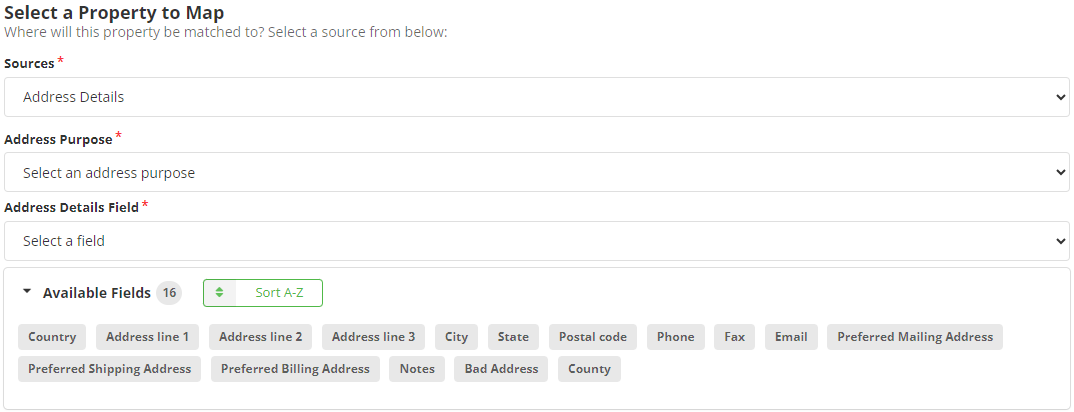Collapse the Available Fields section

point(27,292)
